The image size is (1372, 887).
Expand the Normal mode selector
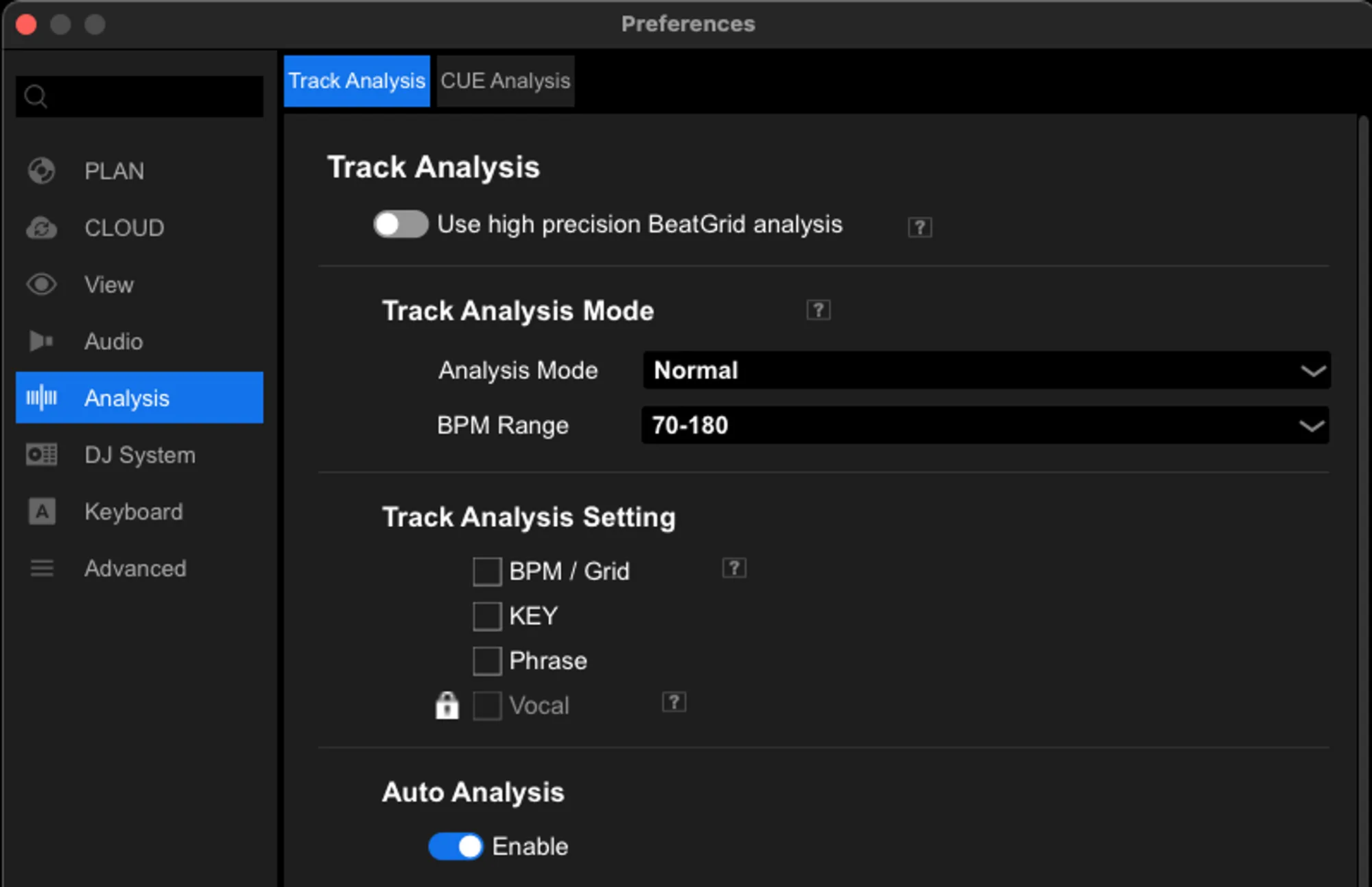984,370
